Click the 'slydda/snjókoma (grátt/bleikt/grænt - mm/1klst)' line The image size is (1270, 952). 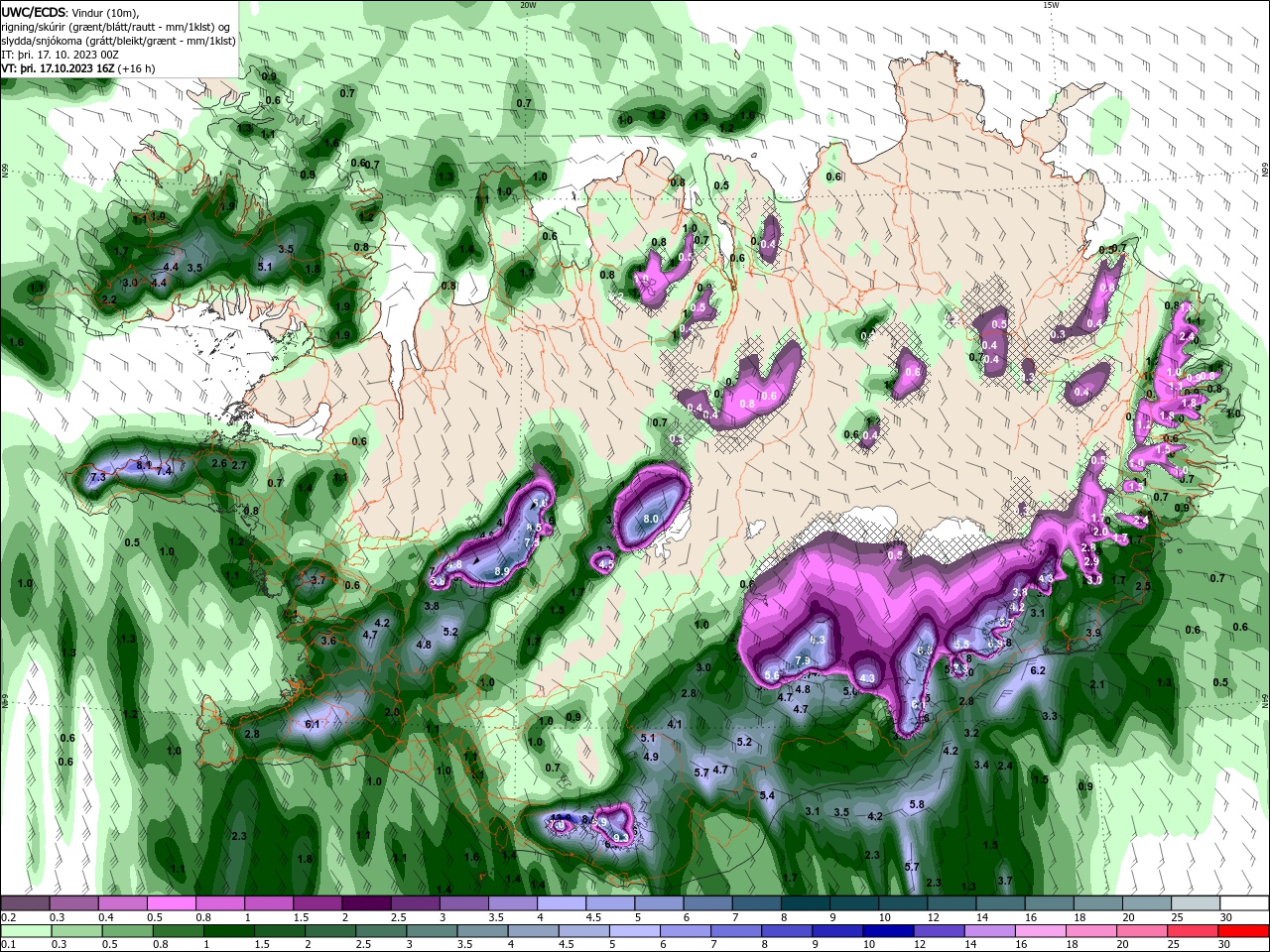point(119,41)
